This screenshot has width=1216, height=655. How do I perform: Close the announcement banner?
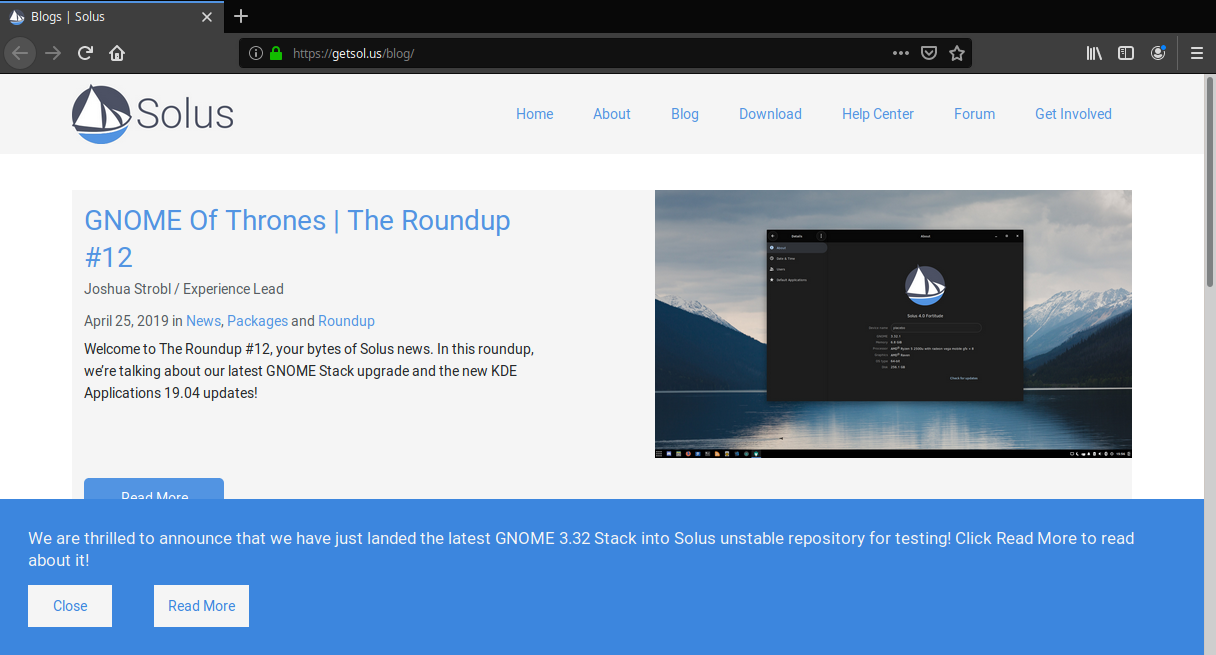70,606
